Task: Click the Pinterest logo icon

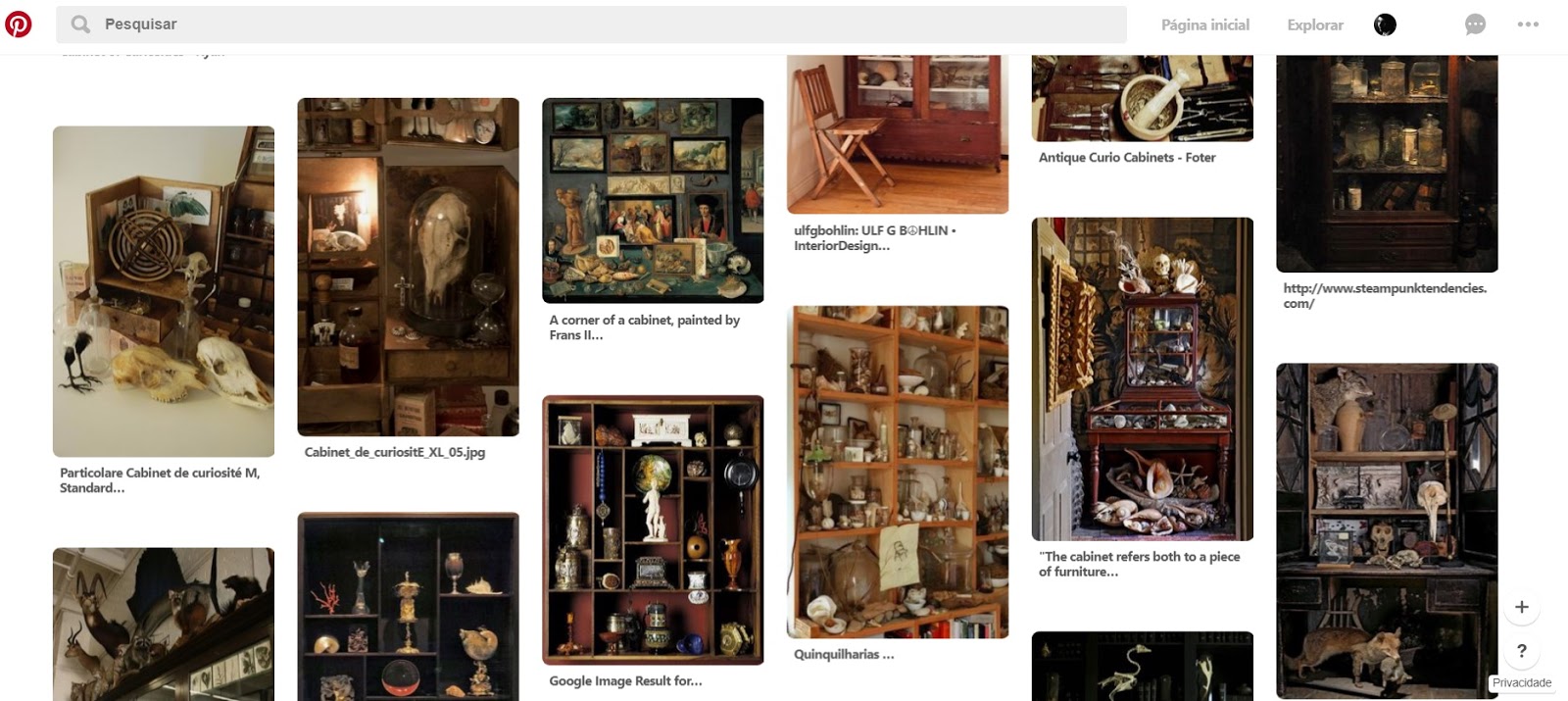Action: [x=19, y=25]
